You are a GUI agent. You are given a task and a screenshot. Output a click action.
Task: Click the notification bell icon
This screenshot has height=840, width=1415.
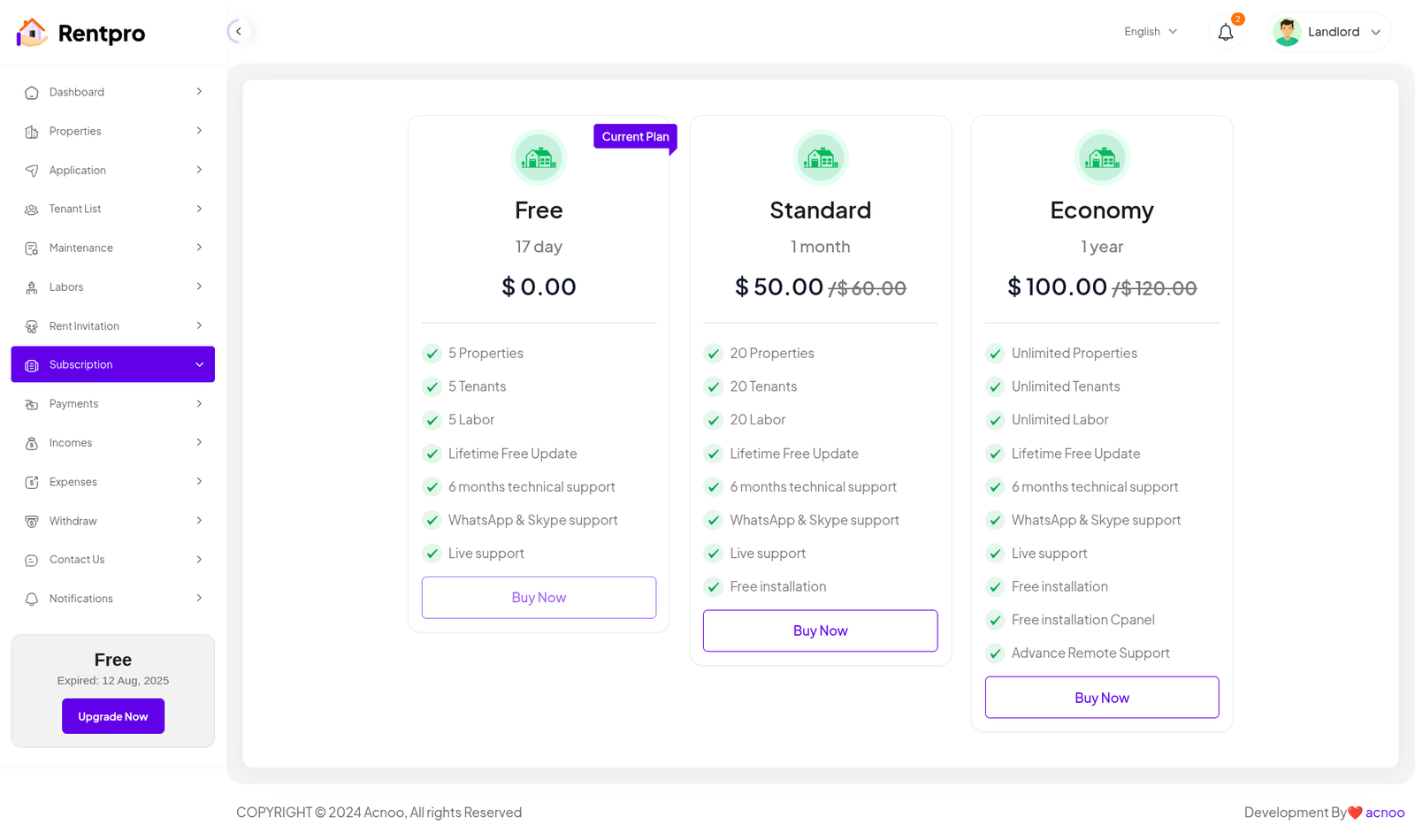click(1225, 33)
